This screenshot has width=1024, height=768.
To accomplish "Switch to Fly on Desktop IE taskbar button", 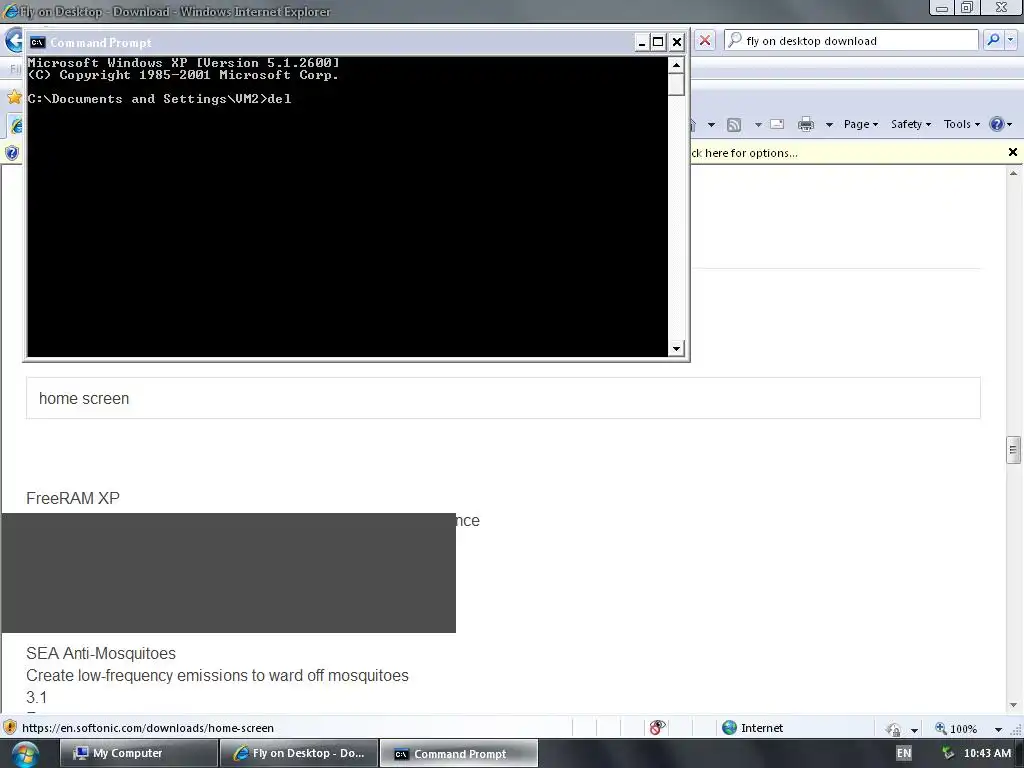I will pyautogui.click(x=299, y=753).
